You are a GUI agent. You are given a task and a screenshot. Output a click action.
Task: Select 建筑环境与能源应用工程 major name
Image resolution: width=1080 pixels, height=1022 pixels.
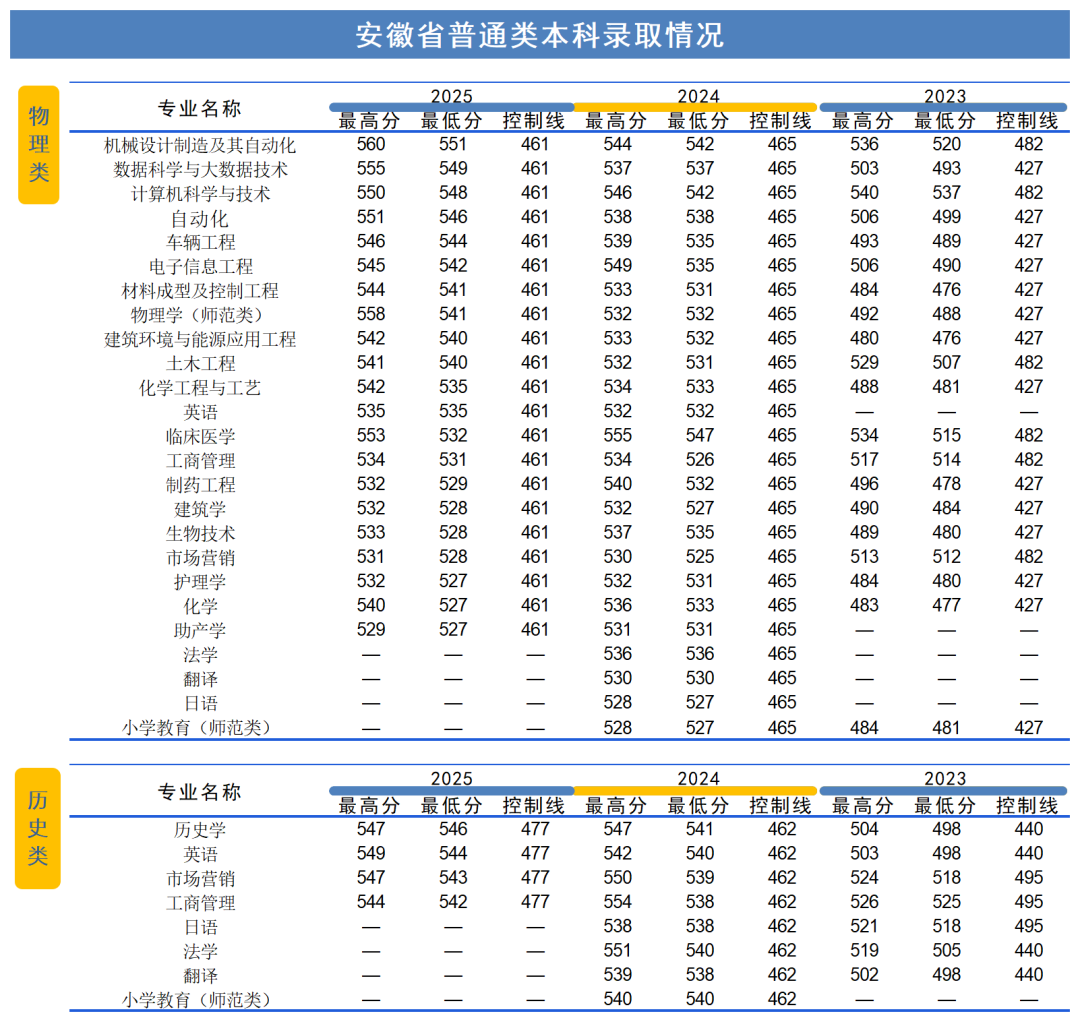[200, 339]
